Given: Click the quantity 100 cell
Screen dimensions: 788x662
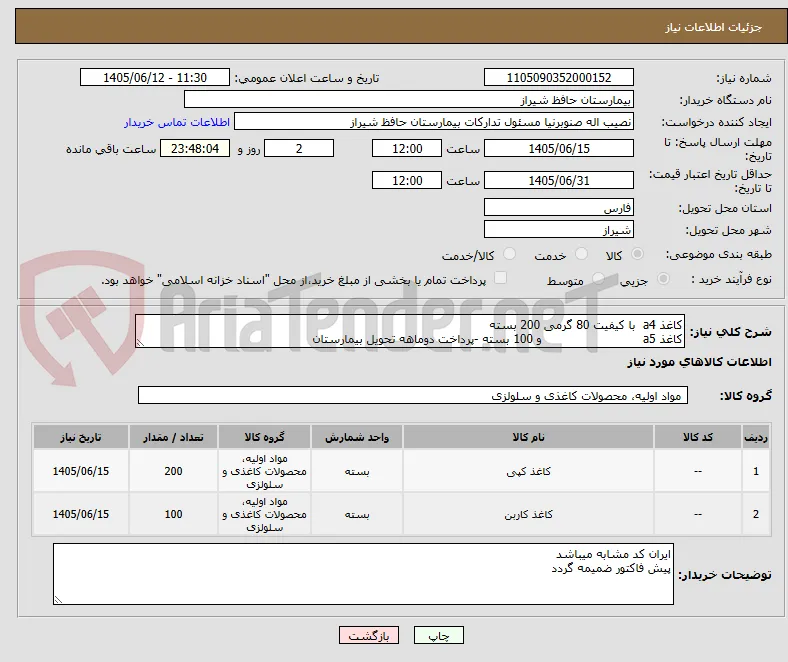Looking at the screenshot, I should point(173,514).
